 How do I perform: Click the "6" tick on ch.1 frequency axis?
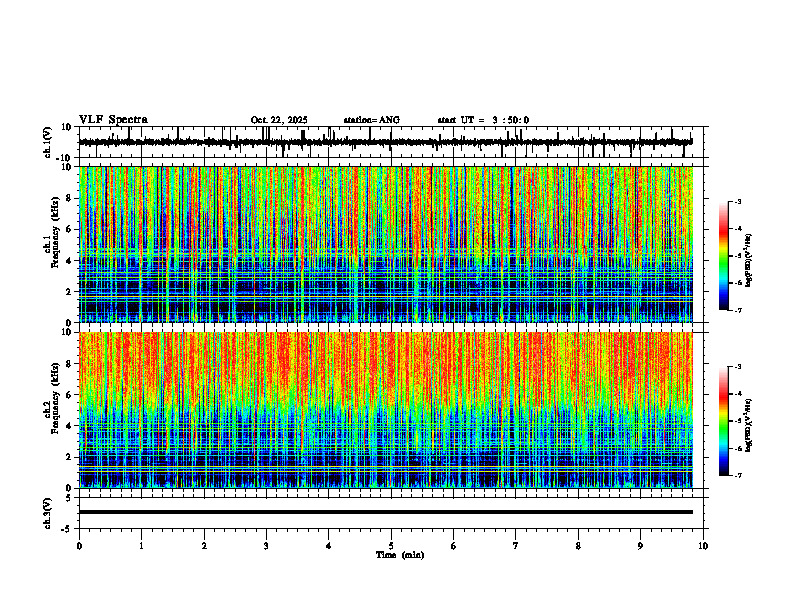[70, 229]
